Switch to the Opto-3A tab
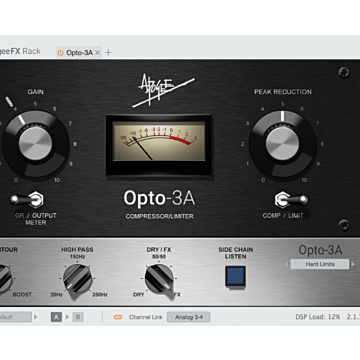The image size is (360, 360). pyautogui.click(x=79, y=53)
